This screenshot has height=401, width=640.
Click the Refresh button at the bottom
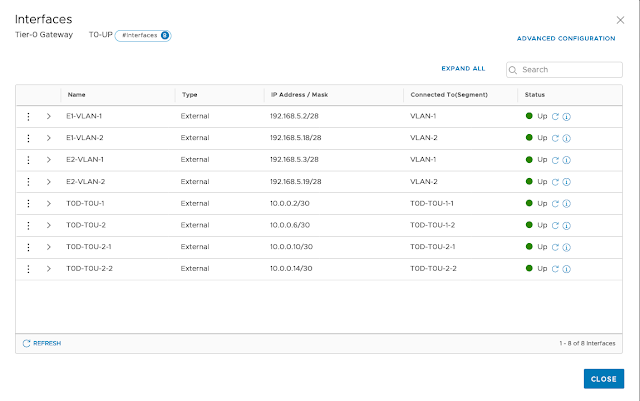pos(42,343)
